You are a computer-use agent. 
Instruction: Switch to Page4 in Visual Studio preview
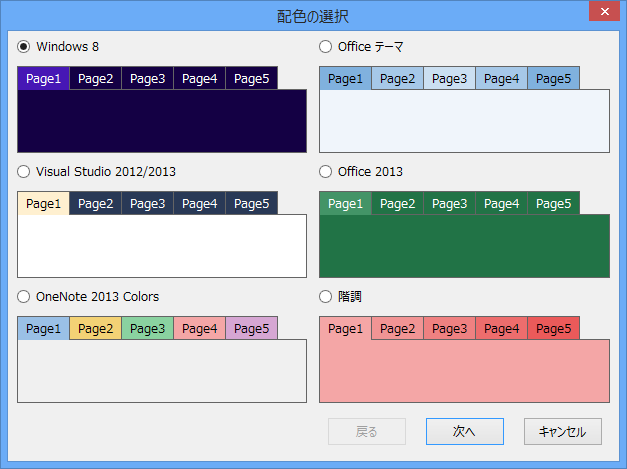(x=200, y=204)
